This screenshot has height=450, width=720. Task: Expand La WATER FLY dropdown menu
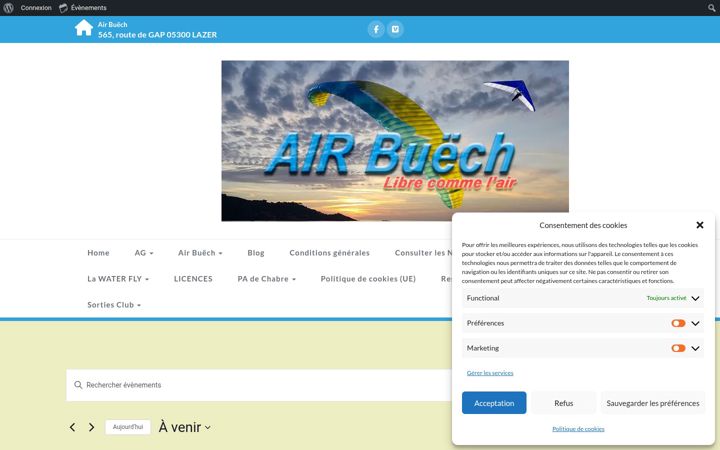[118, 279]
